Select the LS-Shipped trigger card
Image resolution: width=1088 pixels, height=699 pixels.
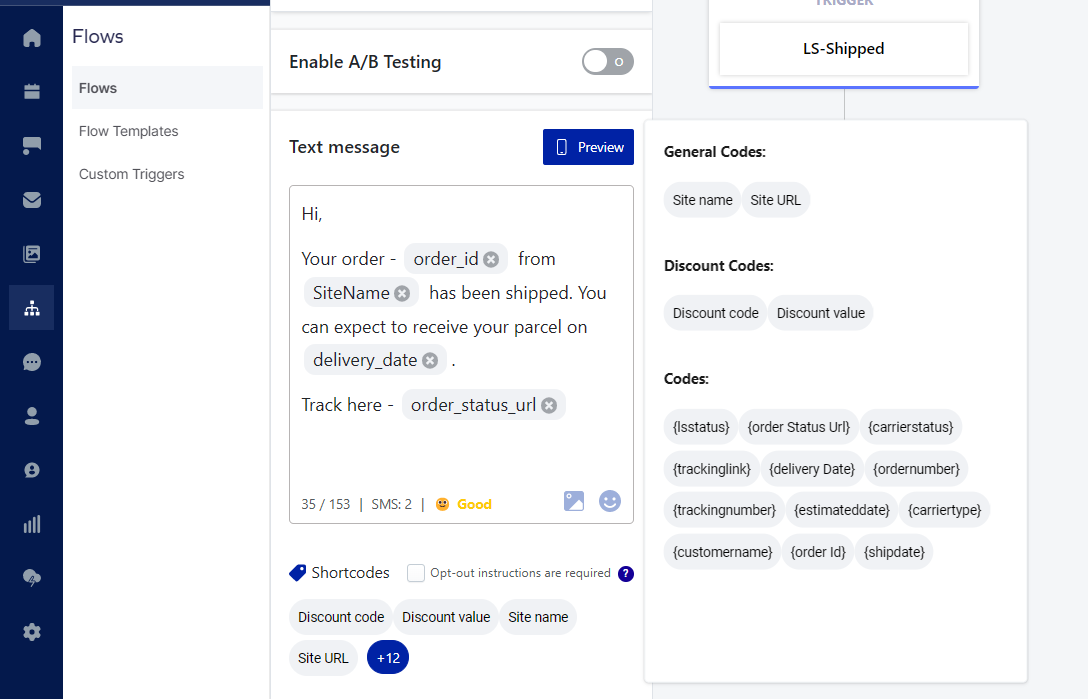844,49
